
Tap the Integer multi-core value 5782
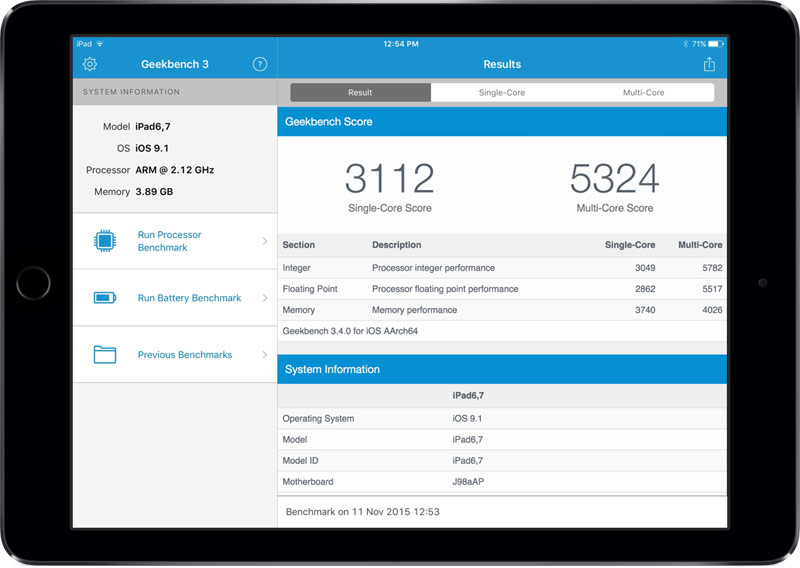point(712,268)
